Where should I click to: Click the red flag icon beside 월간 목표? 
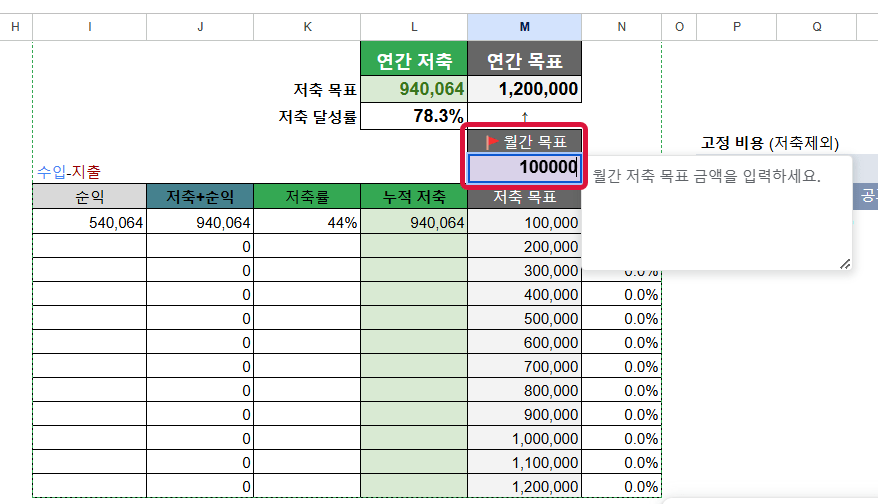(x=492, y=141)
